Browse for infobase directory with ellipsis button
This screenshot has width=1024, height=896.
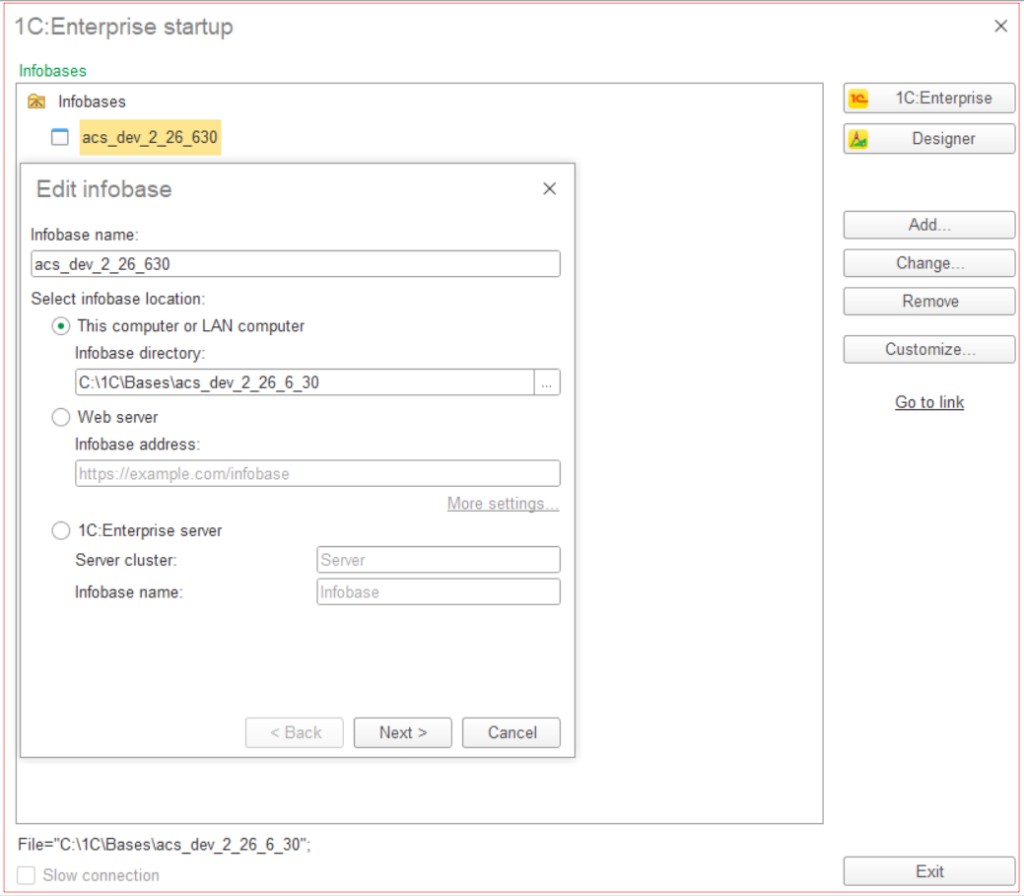[547, 383]
